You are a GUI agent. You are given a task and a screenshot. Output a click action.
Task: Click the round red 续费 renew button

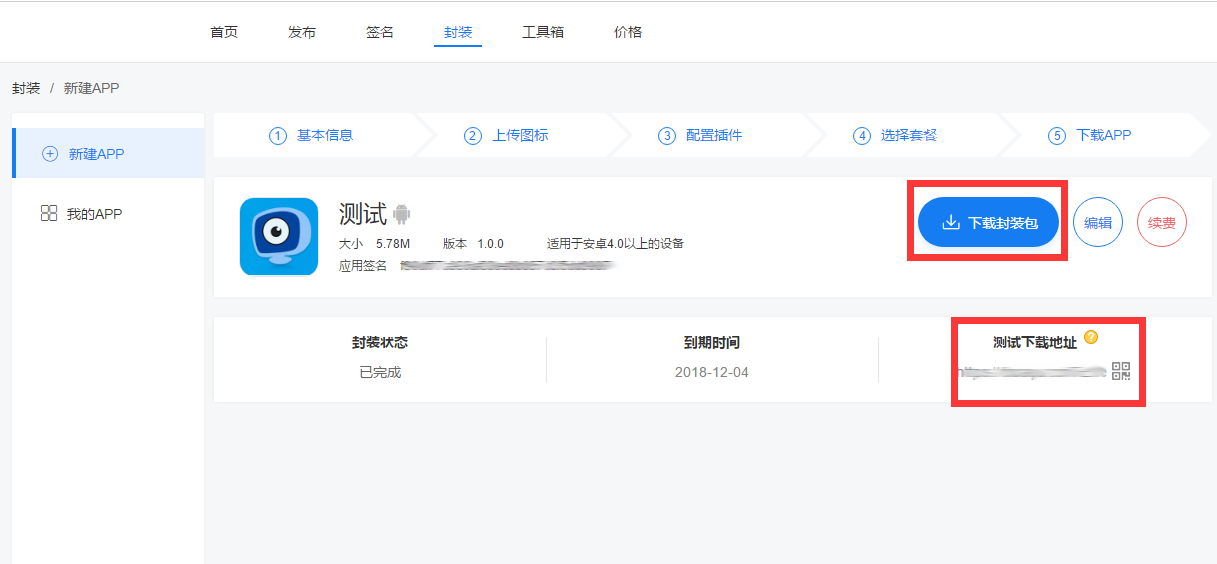pos(1161,223)
